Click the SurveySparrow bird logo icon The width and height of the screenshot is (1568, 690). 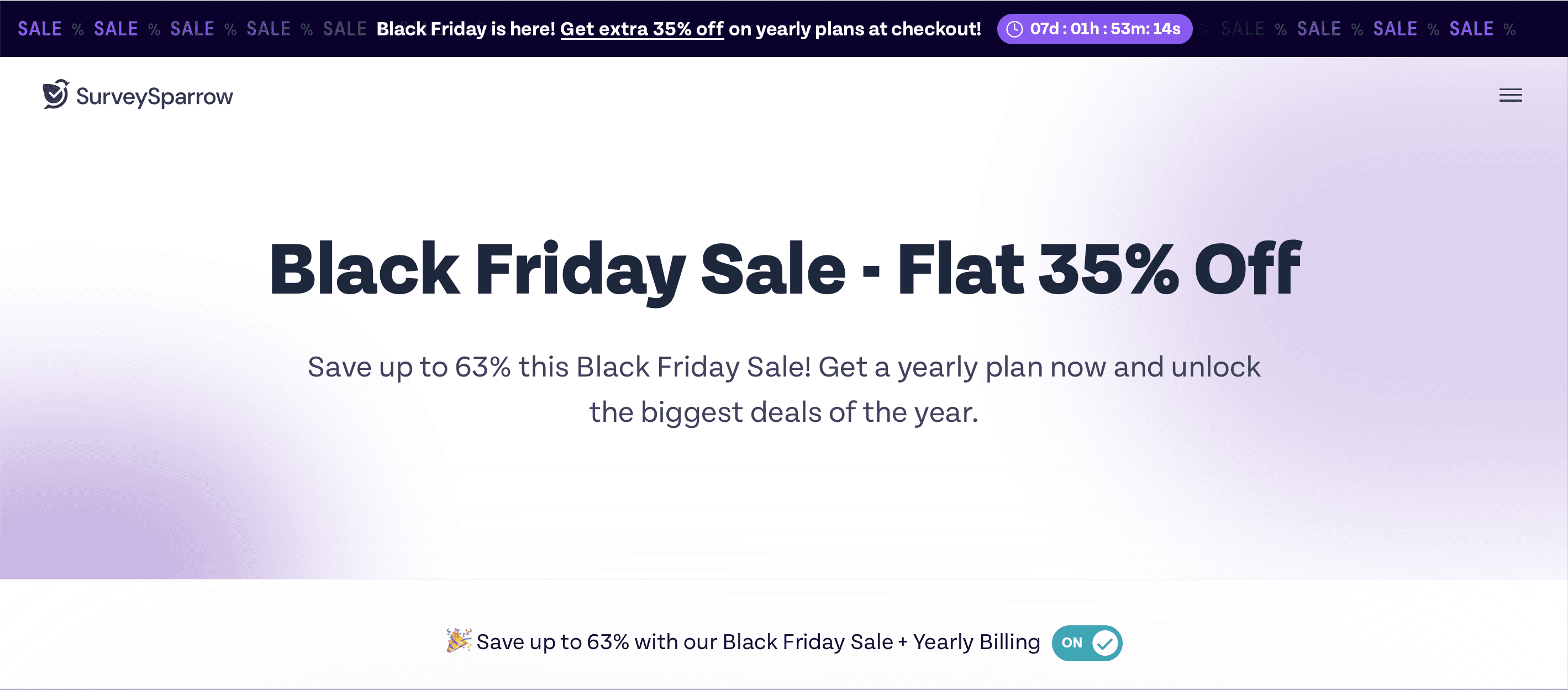click(55, 95)
